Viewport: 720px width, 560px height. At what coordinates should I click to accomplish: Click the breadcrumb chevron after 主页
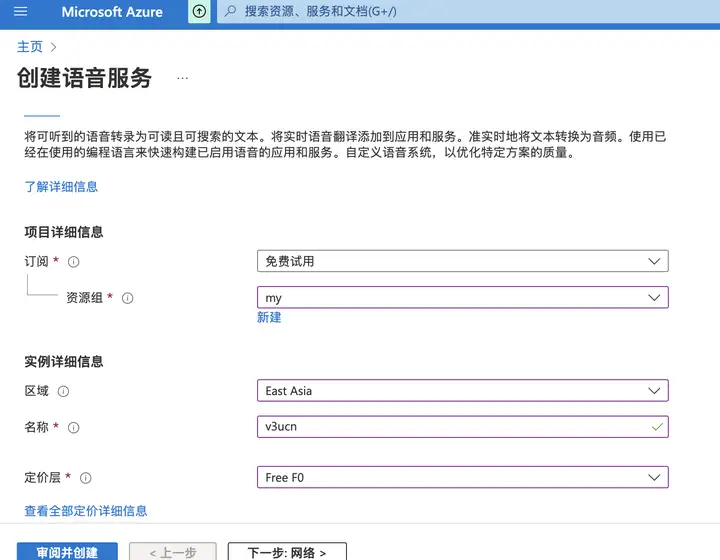[x=53, y=47]
